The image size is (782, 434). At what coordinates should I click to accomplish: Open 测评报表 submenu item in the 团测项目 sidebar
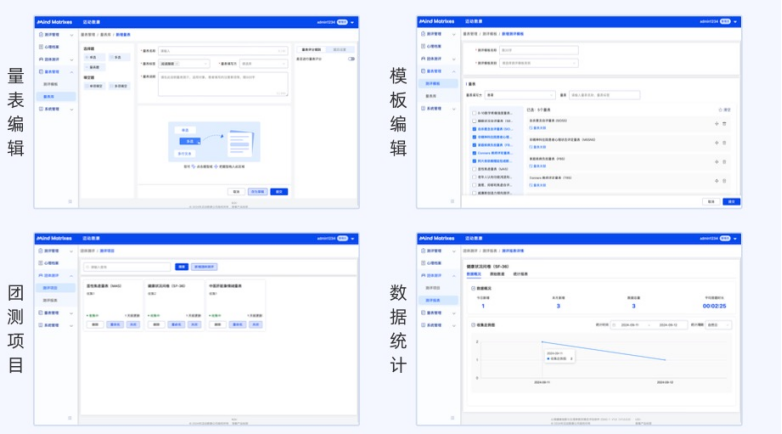pos(50,300)
